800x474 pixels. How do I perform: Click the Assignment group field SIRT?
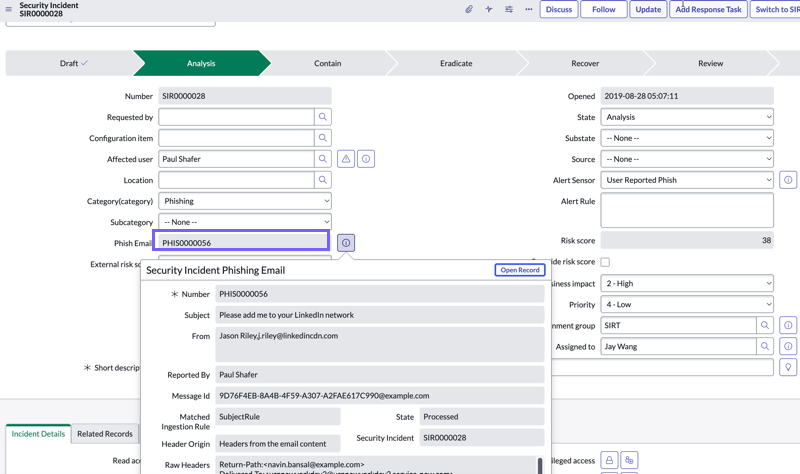(678, 325)
